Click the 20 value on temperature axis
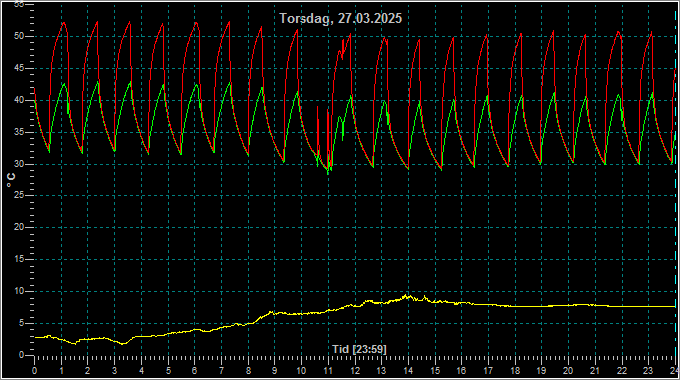 19,227
